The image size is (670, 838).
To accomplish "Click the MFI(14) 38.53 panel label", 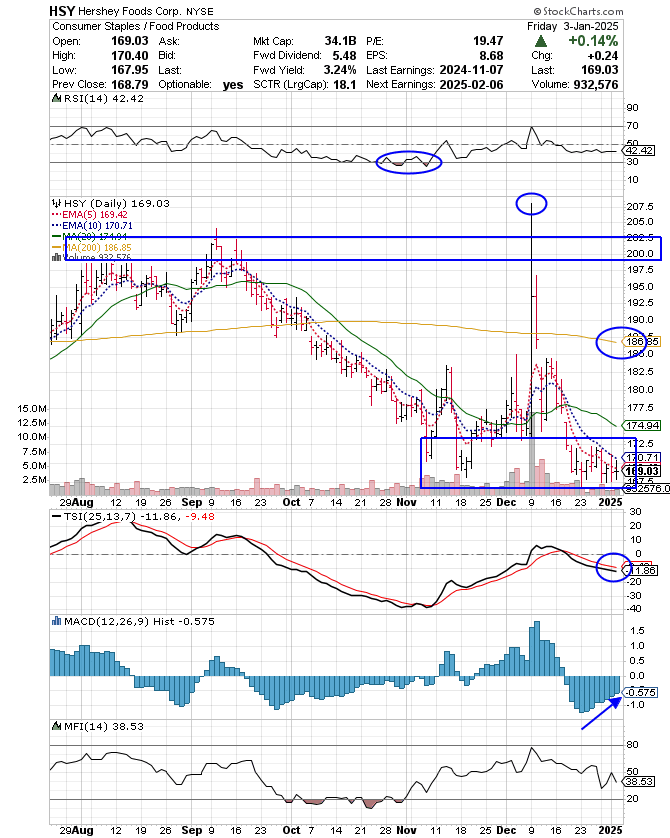I will [104, 726].
